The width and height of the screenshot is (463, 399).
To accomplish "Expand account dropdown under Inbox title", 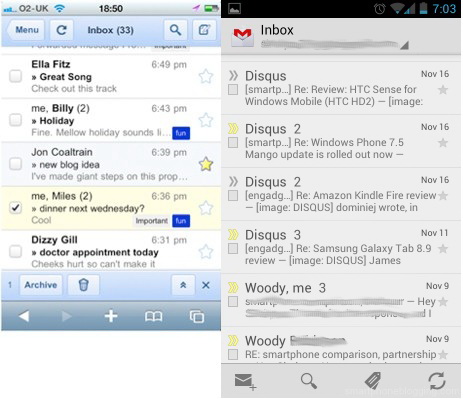I will [404, 45].
